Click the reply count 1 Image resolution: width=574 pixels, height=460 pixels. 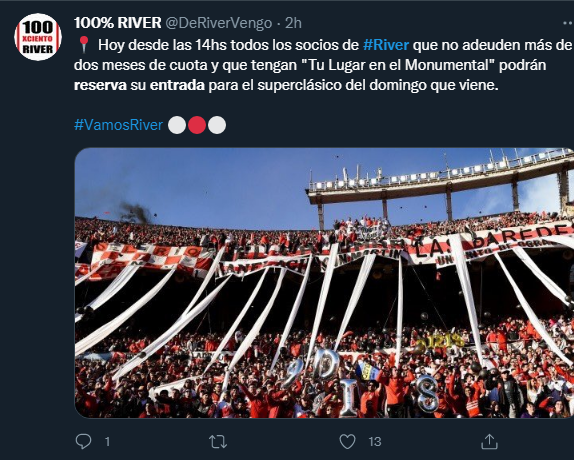pos(107,442)
